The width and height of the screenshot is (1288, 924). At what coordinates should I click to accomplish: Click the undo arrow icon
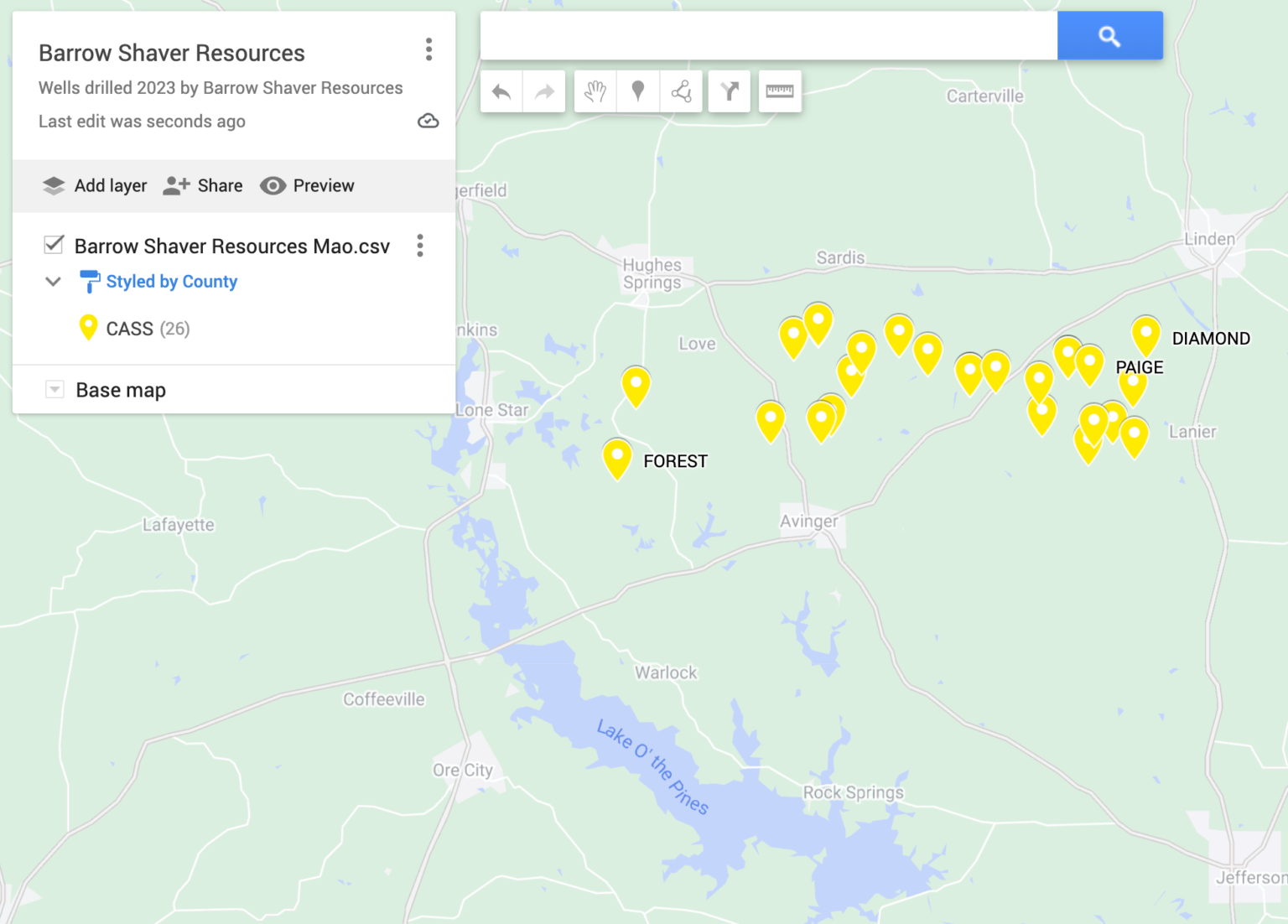501,91
